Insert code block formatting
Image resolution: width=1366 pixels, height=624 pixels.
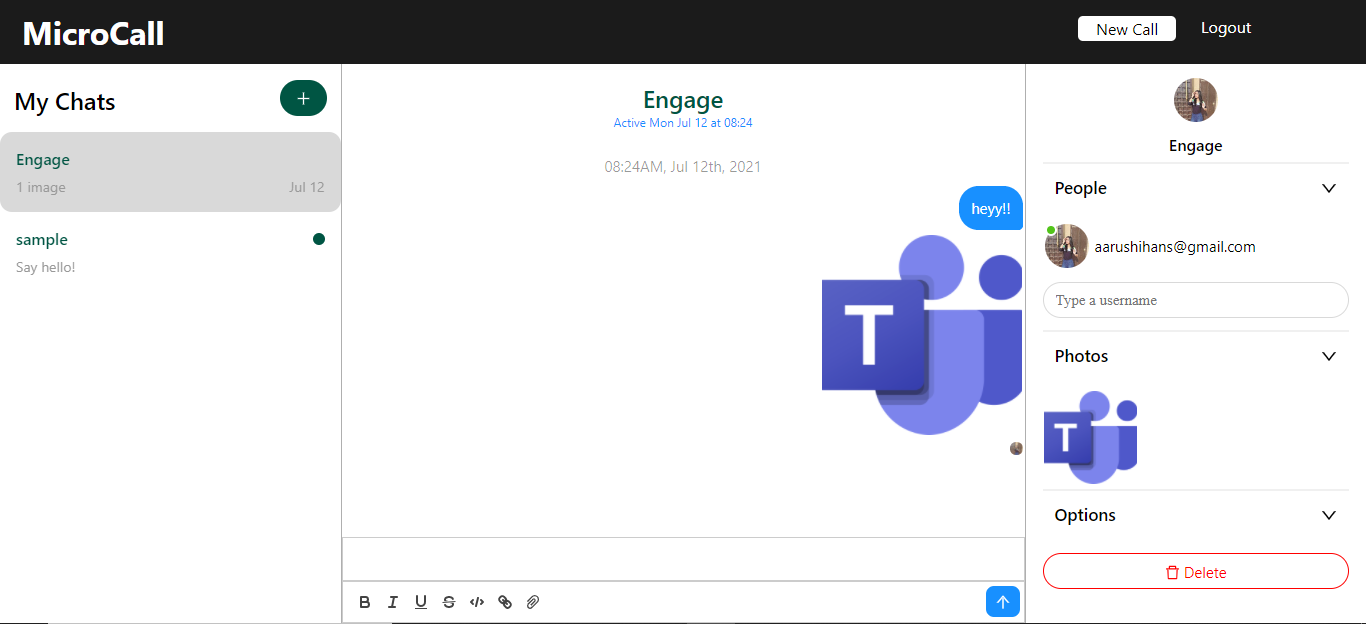tap(477, 602)
